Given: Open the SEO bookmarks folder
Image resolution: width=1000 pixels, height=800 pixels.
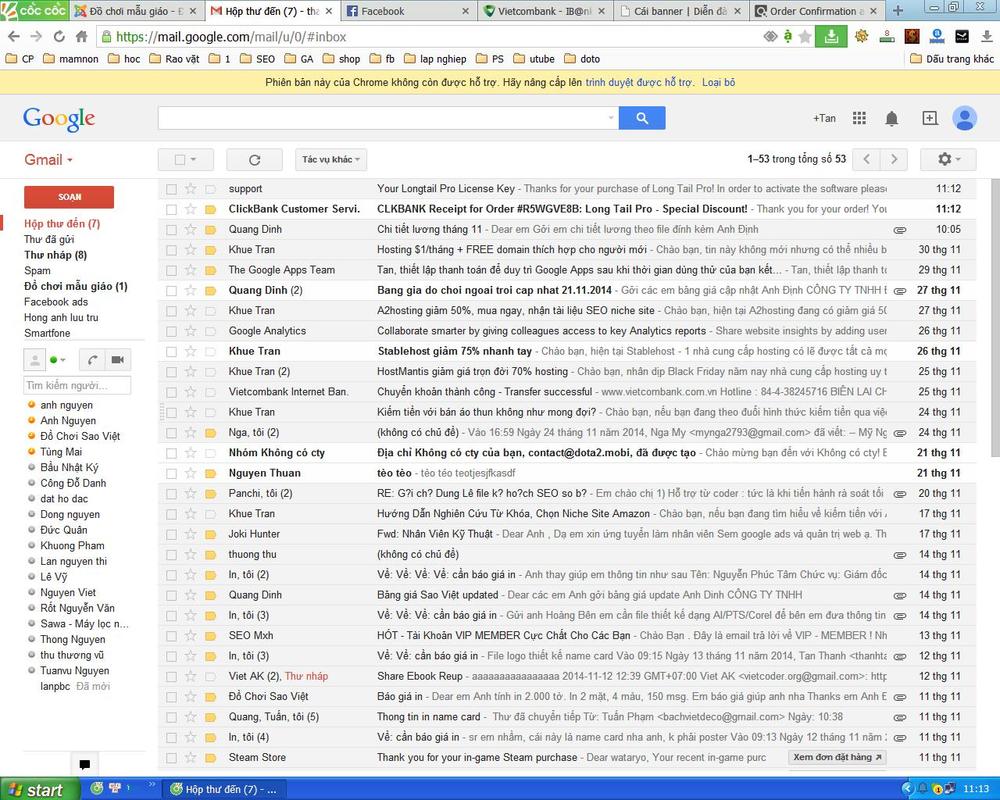Looking at the screenshot, I should point(258,59).
